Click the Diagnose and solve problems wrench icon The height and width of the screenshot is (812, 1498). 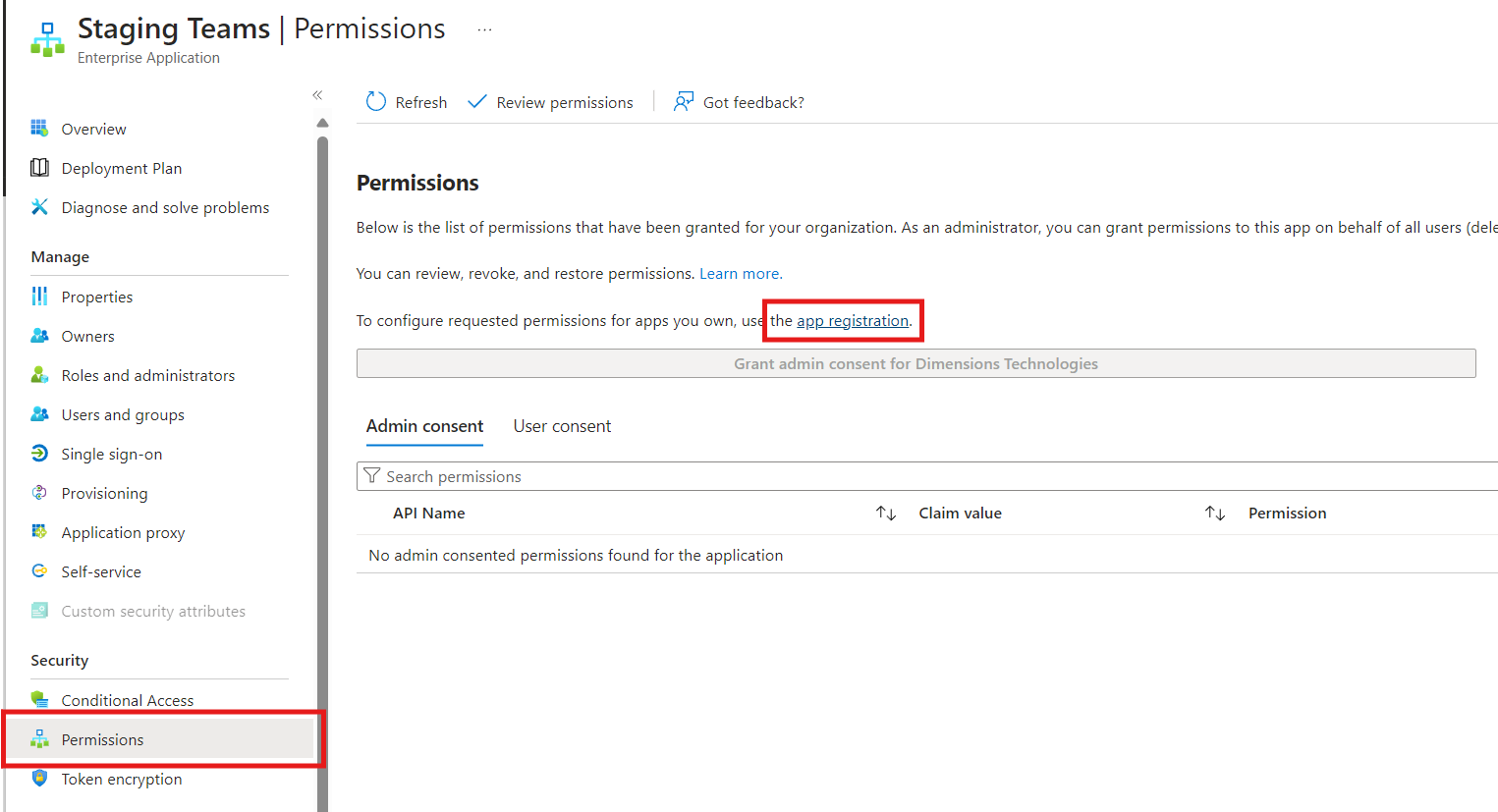pyautogui.click(x=39, y=207)
